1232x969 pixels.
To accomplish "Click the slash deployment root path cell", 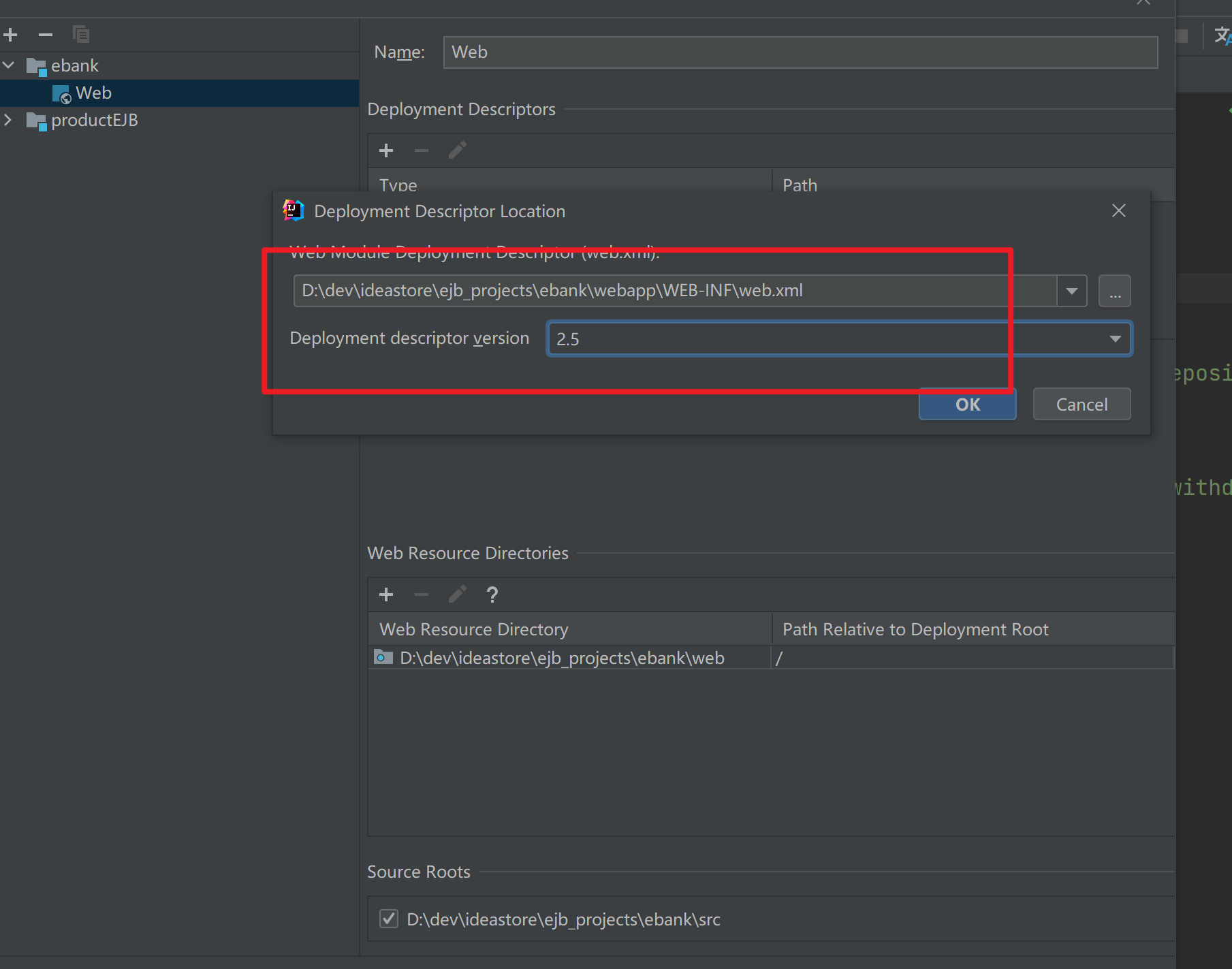I will pos(973,658).
